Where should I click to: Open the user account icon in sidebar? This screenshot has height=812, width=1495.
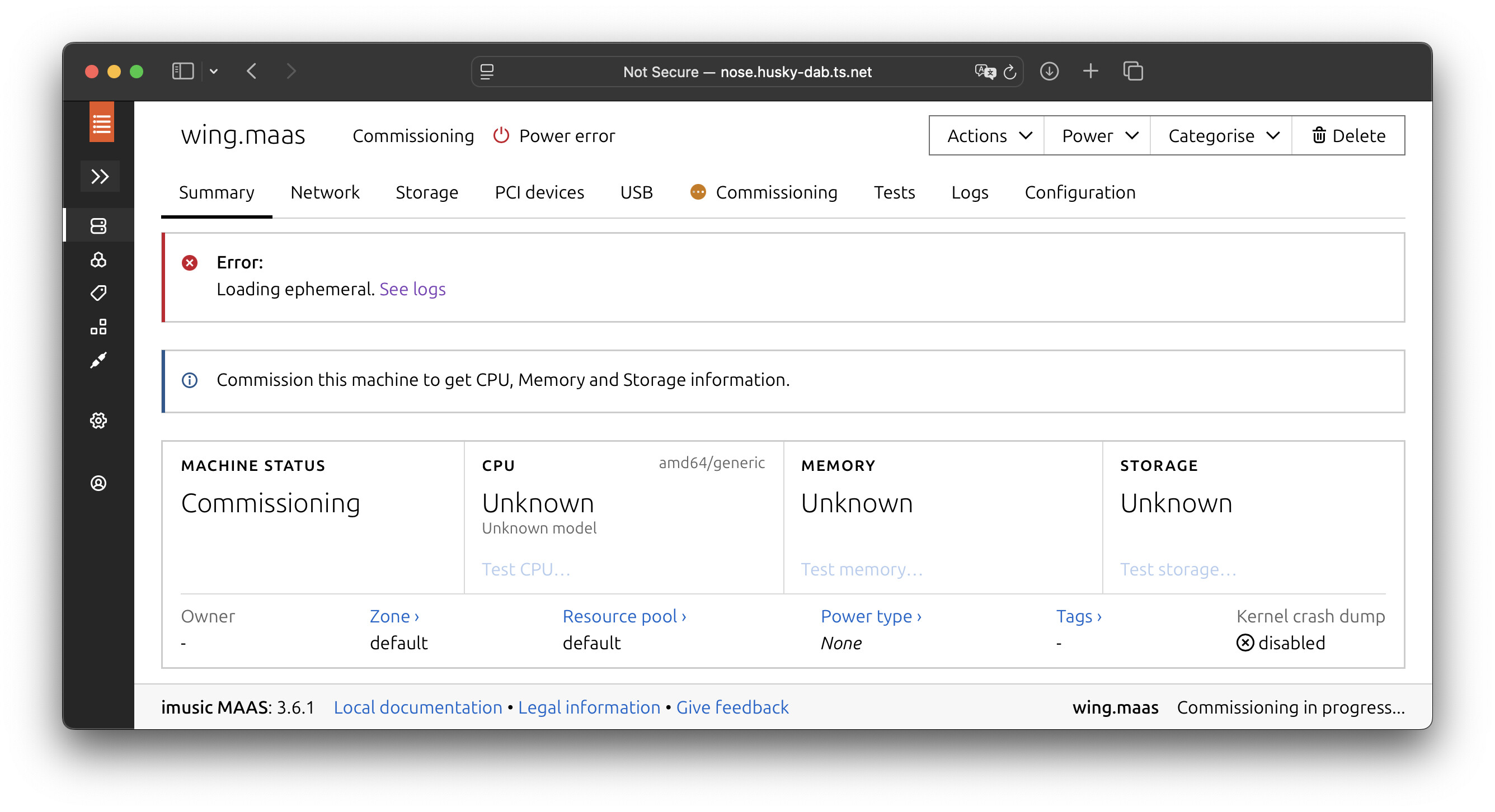[98, 483]
